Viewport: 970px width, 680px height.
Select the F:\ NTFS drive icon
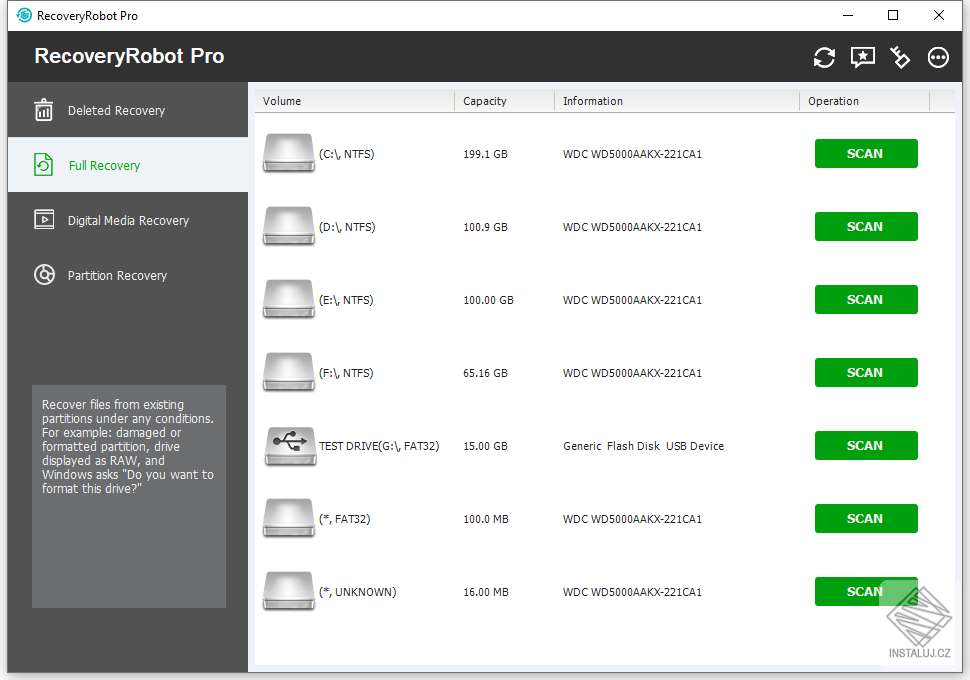pos(289,372)
